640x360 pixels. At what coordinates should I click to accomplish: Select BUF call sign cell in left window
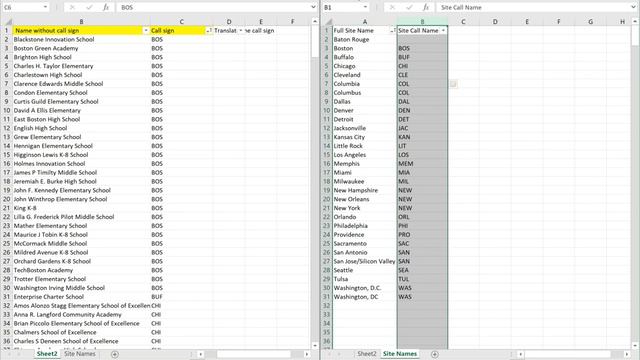181,297
